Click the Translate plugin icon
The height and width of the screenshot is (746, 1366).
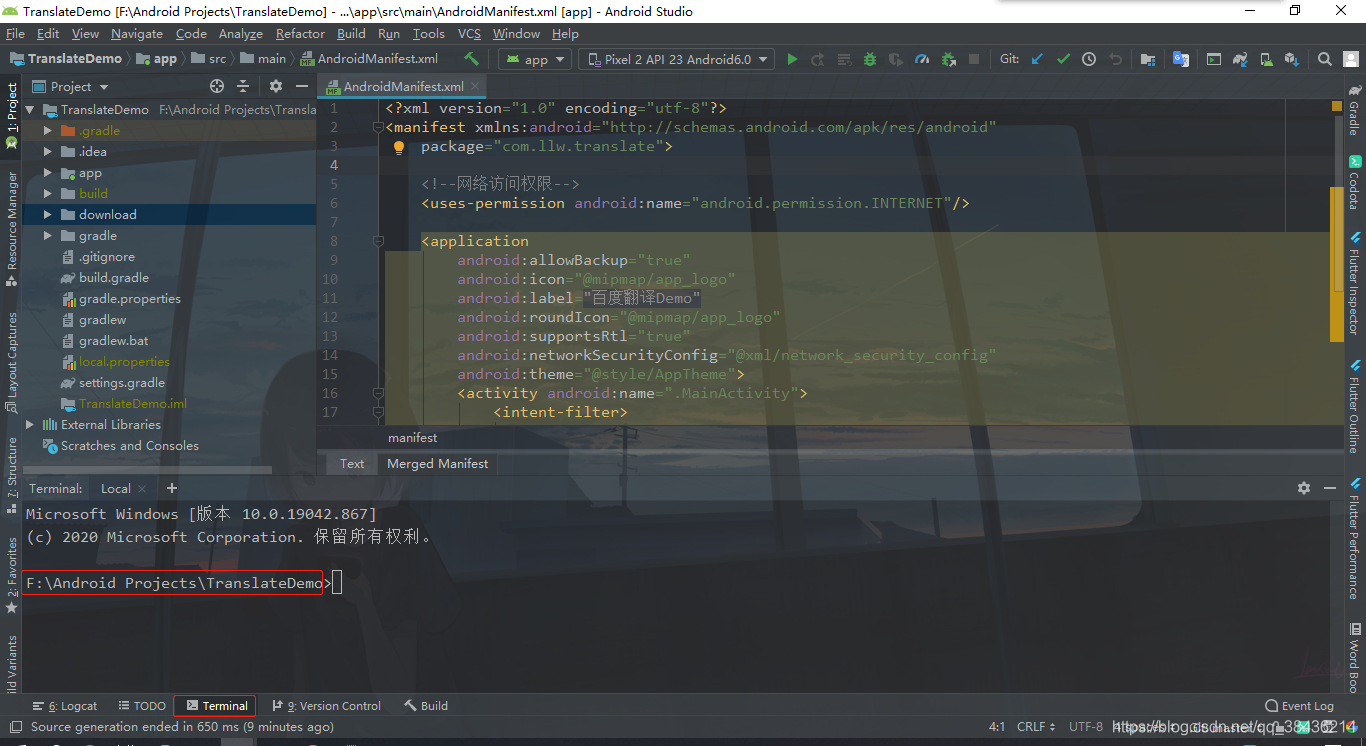tap(1181, 59)
